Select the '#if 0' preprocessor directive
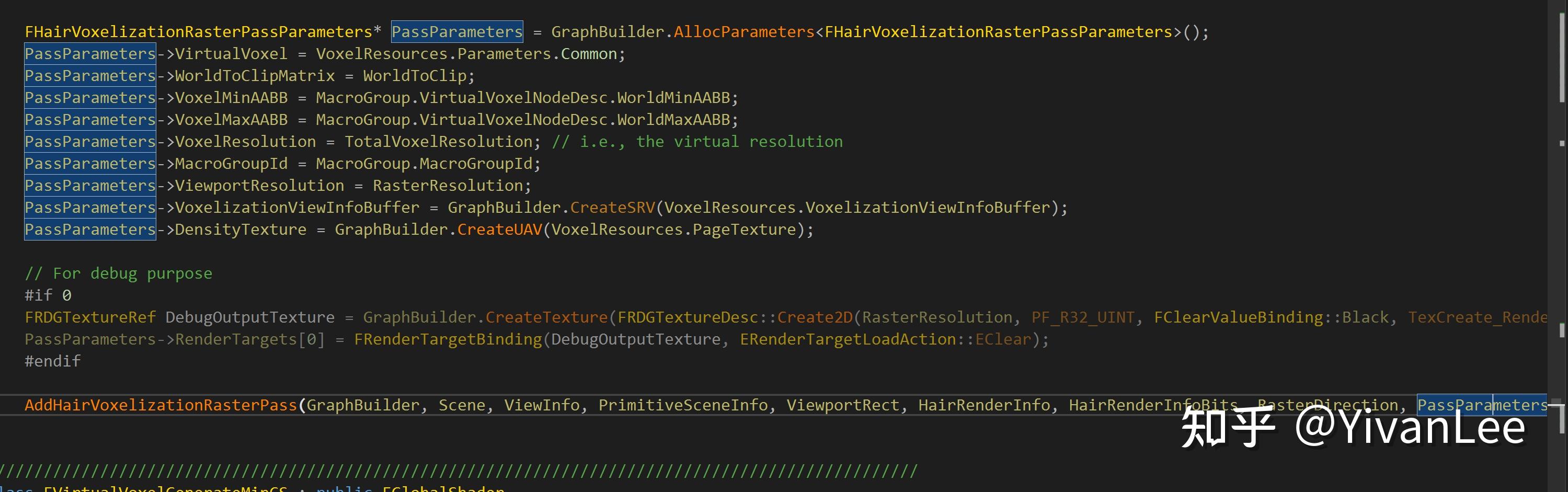Viewport: 1568px width, 492px height. point(48,295)
